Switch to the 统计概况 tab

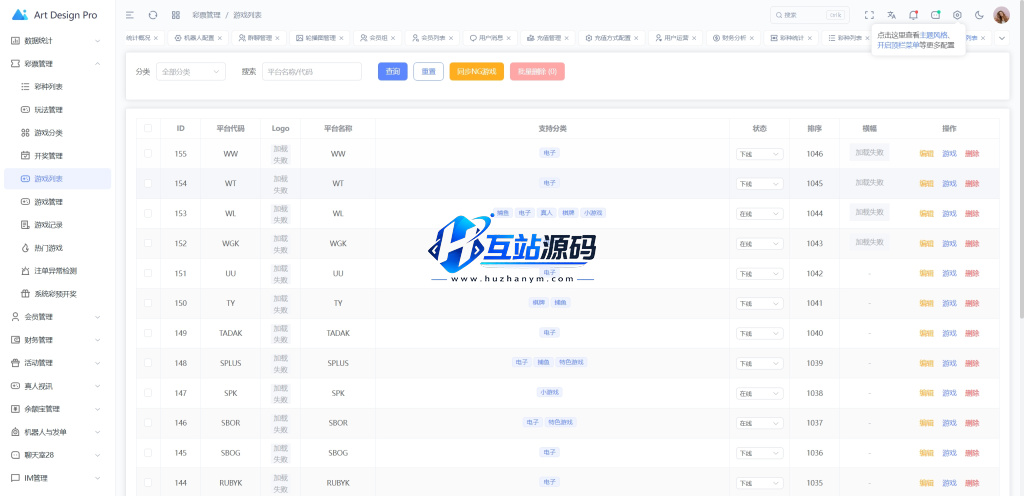[x=138, y=38]
